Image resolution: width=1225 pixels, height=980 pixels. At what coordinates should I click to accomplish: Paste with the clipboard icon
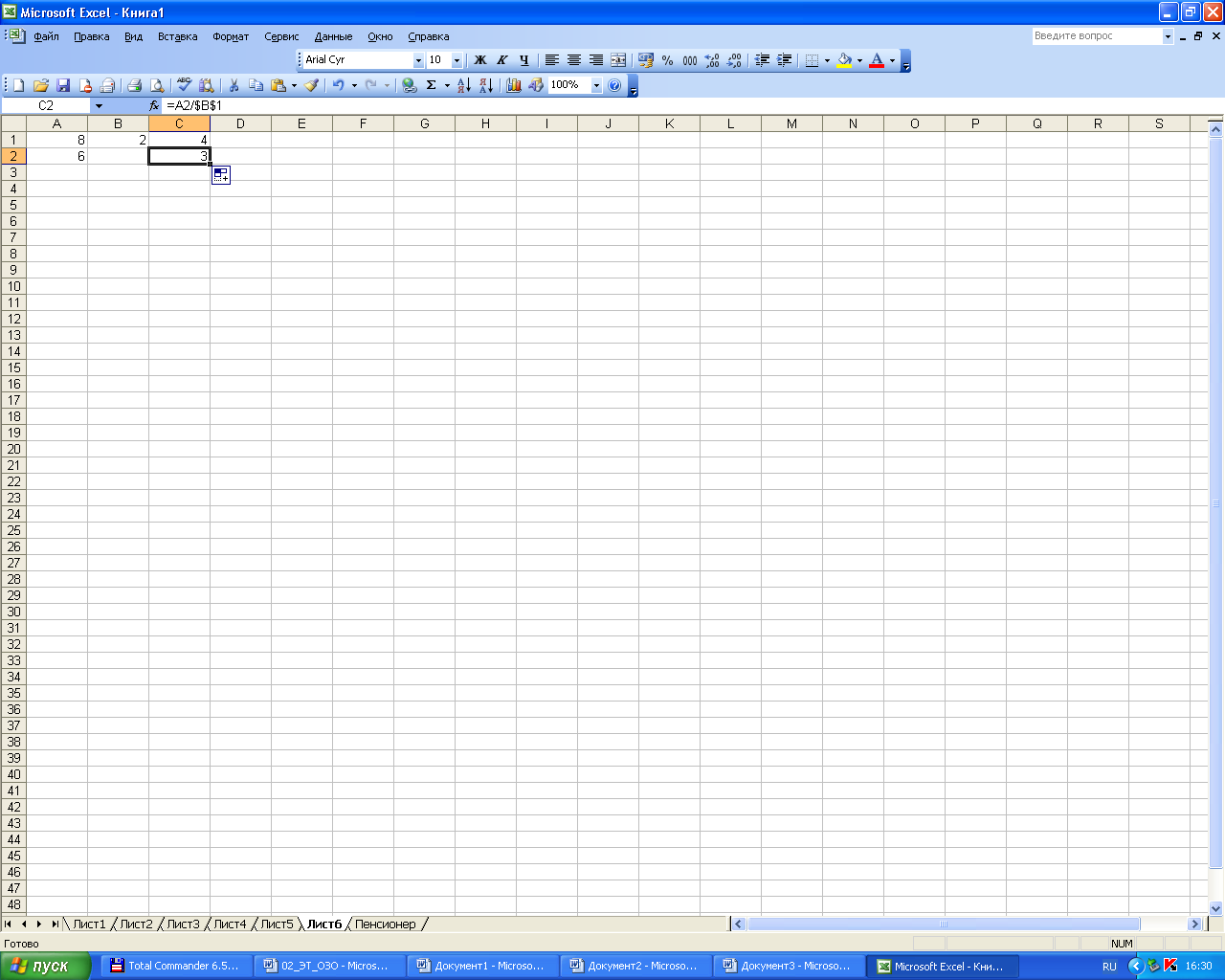point(278,85)
